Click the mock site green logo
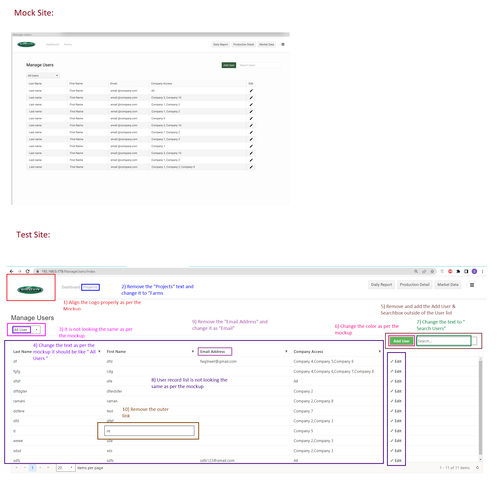 [x=26, y=44]
